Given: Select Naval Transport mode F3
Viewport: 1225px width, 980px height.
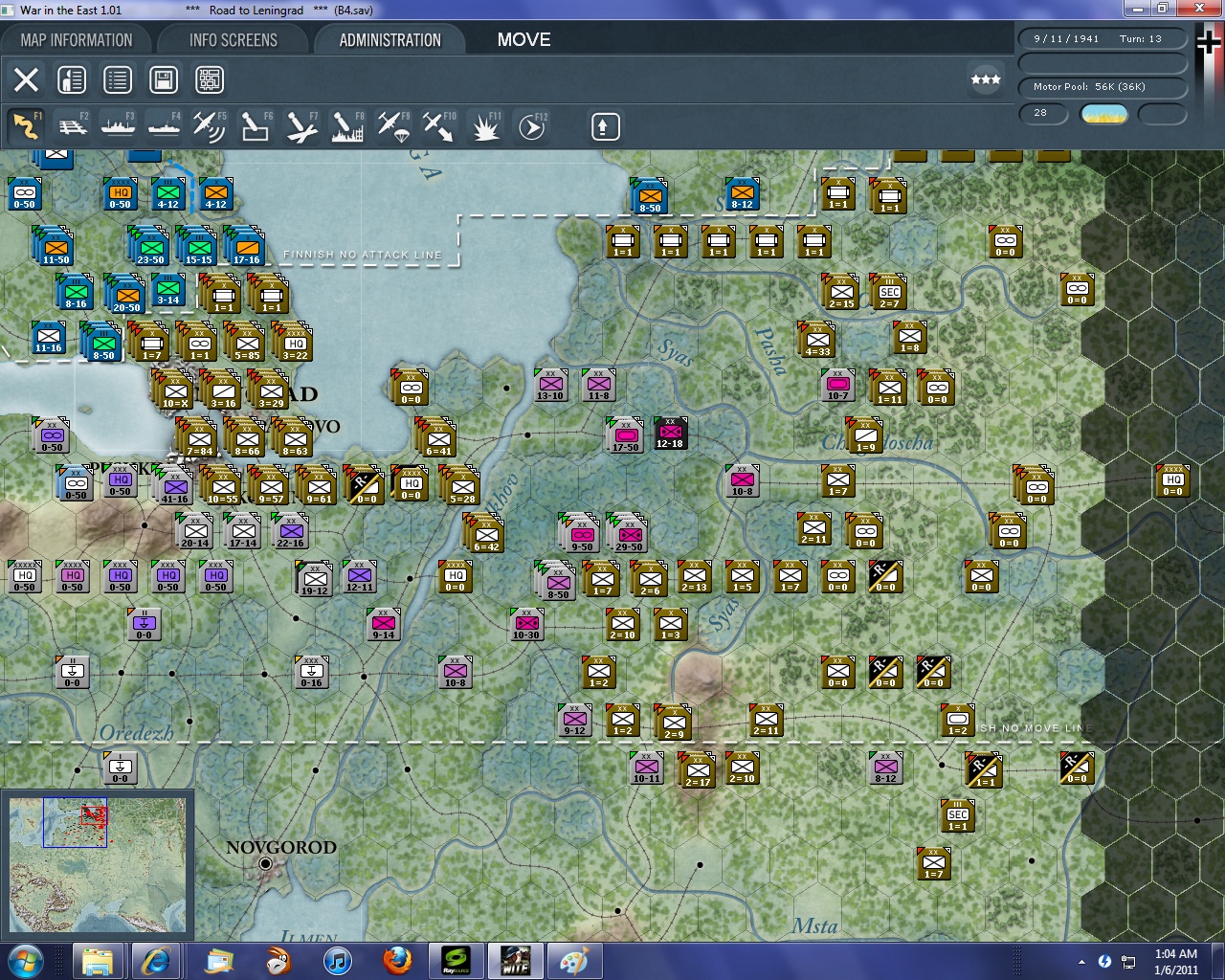Looking at the screenshot, I should pos(118,126).
